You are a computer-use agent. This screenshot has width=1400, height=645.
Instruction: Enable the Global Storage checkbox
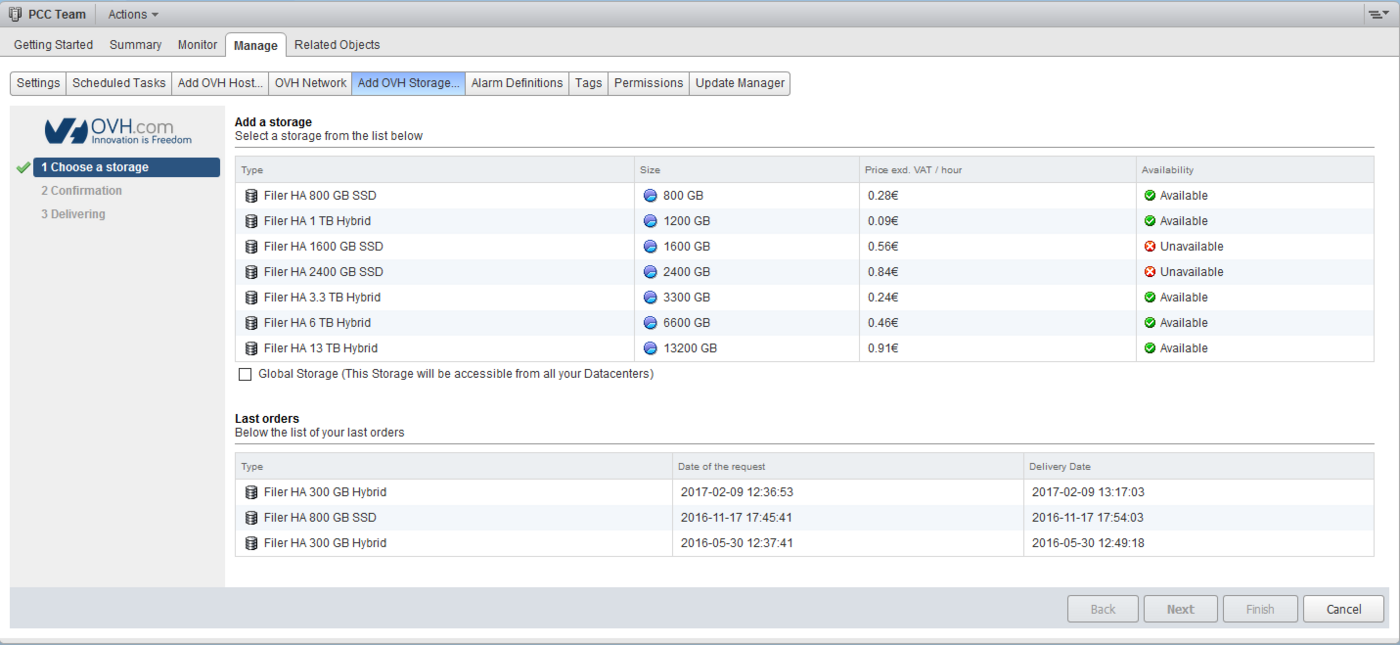[x=245, y=374]
